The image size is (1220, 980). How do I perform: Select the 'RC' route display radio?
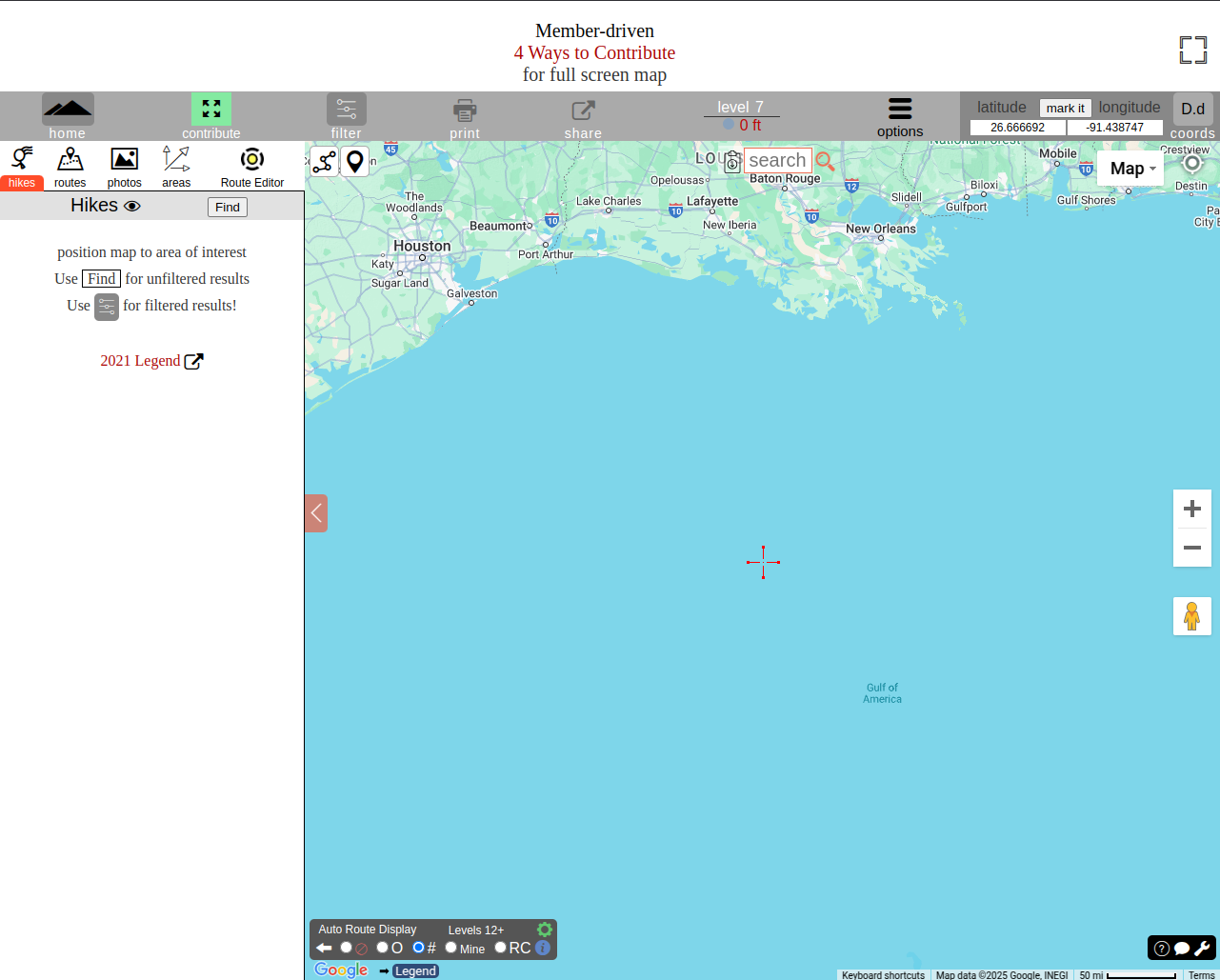pos(501,948)
